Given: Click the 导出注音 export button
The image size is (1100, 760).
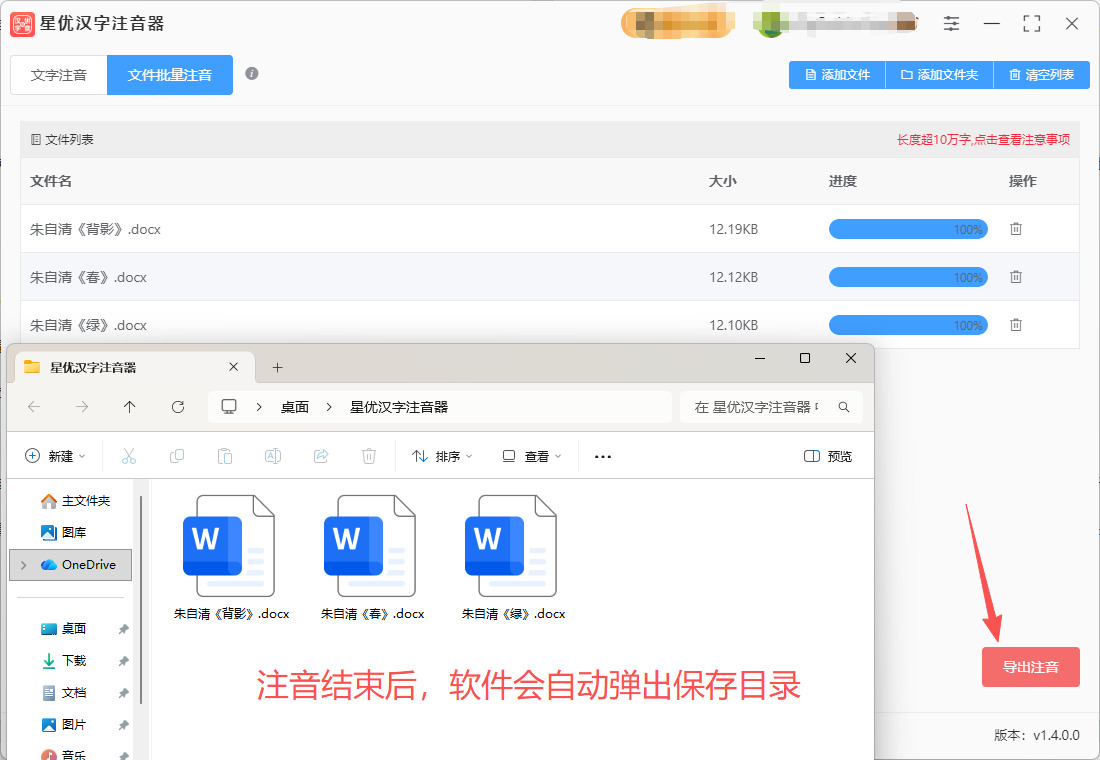Looking at the screenshot, I should [x=1030, y=667].
